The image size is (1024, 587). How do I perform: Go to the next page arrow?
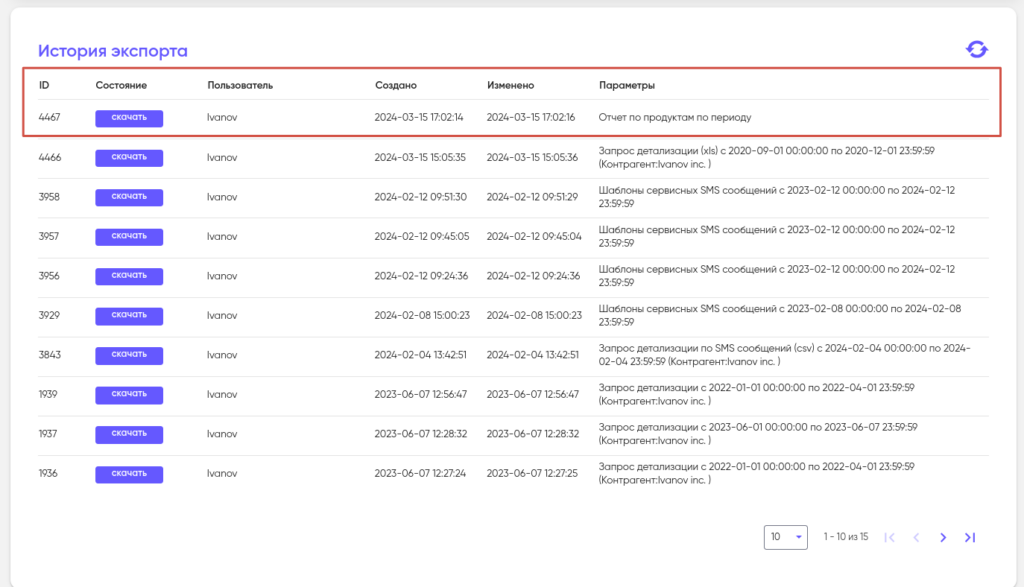[943, 538]
